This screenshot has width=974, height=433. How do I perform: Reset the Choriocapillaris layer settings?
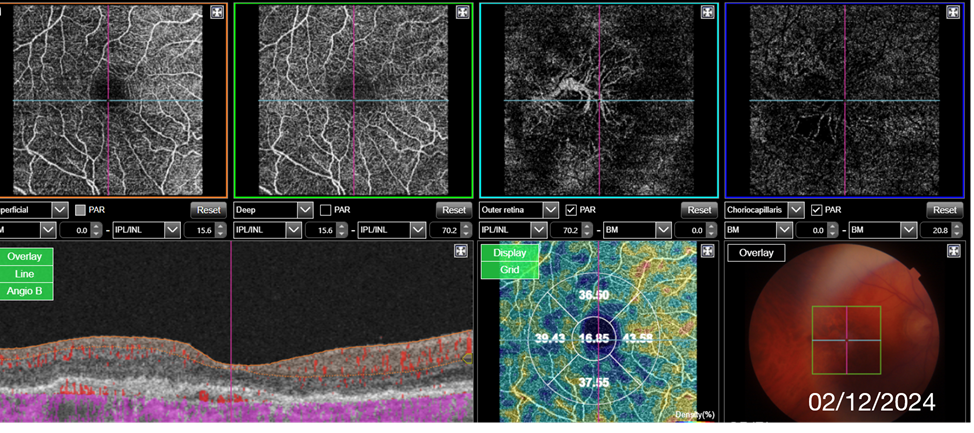coord(944,210)
